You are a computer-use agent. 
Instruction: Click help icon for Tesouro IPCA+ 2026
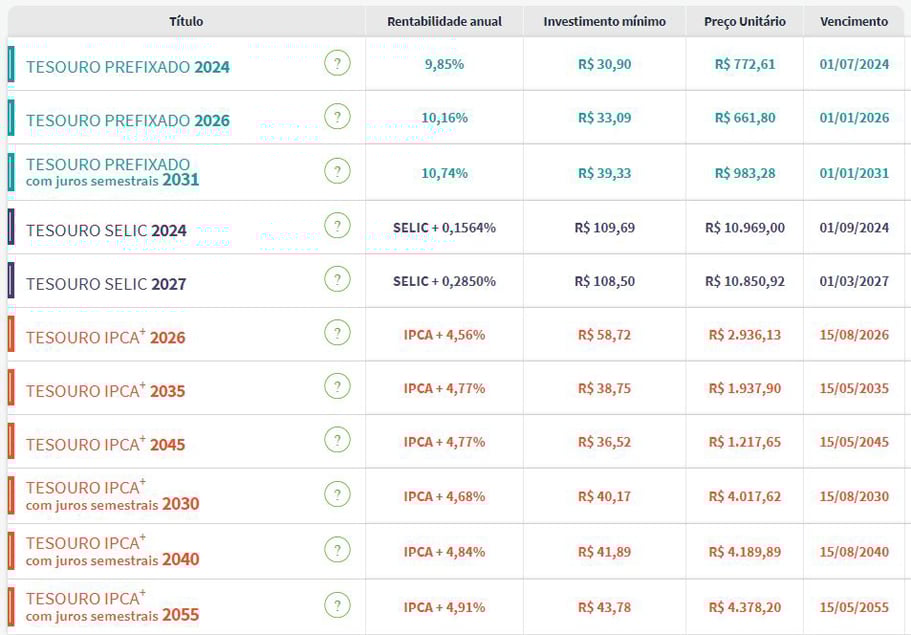click(x=337, y=334)
